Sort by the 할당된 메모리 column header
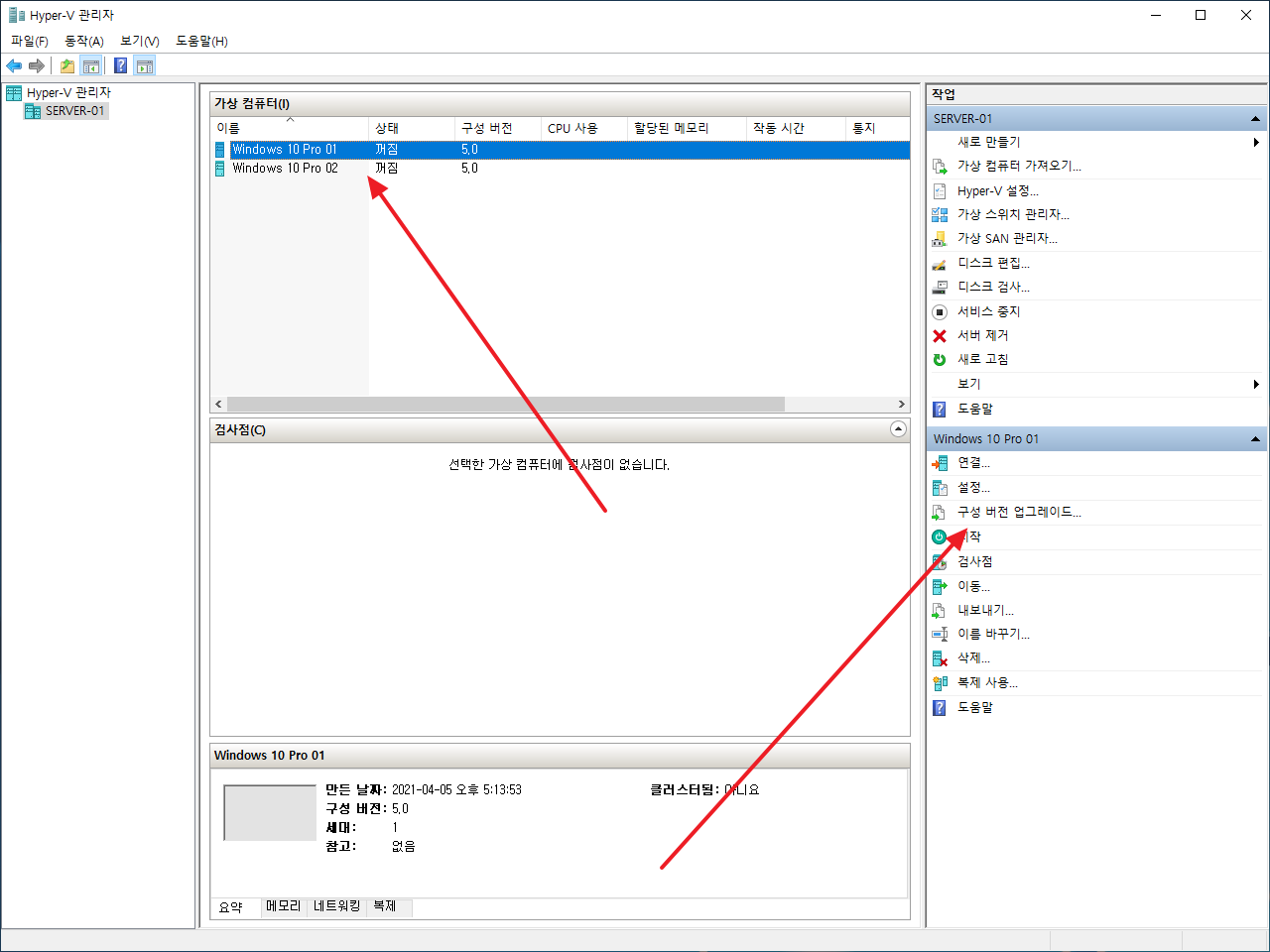 coord(687,128)
